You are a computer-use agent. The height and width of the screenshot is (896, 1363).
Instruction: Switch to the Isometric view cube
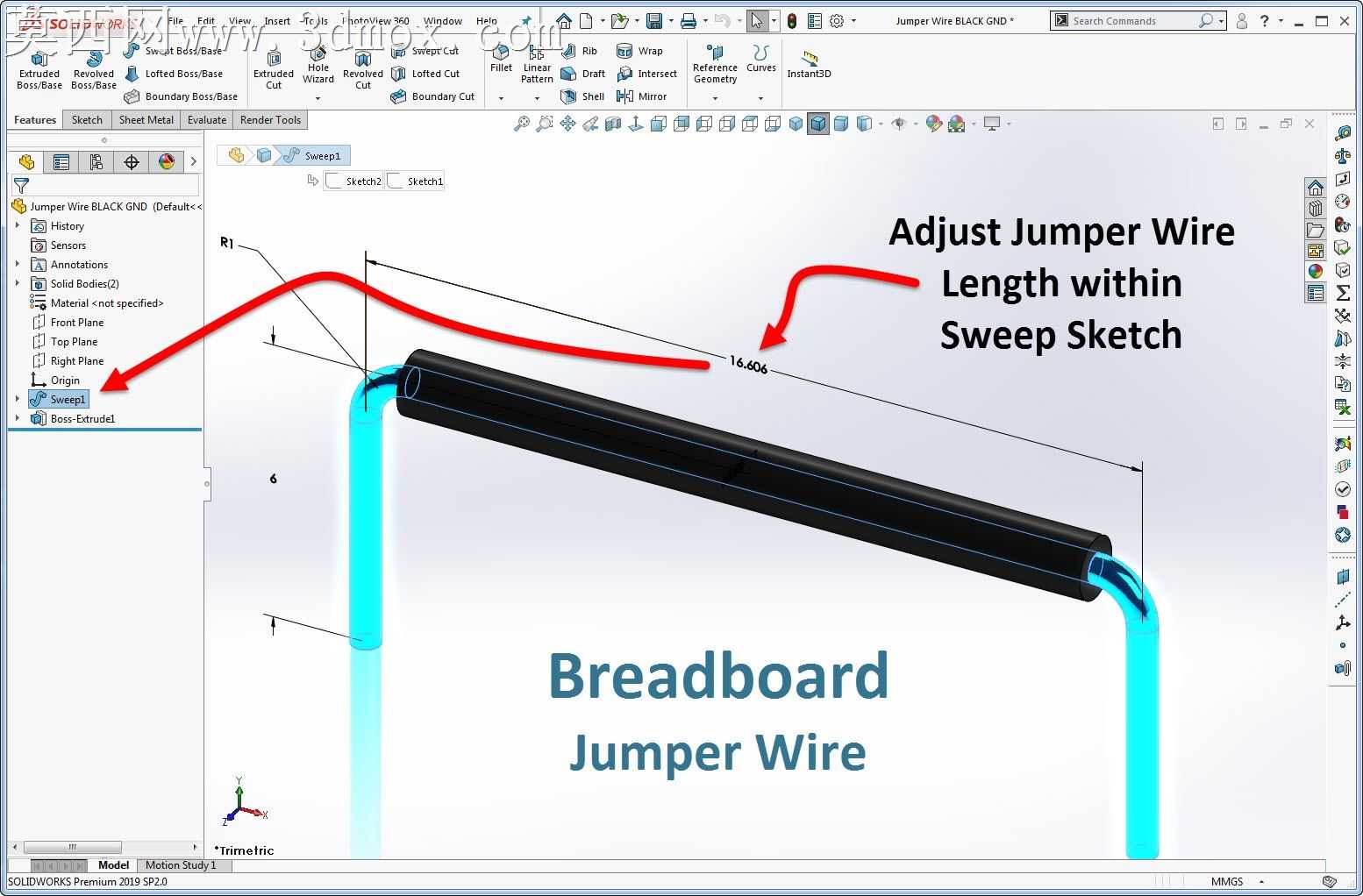(796, 124)
